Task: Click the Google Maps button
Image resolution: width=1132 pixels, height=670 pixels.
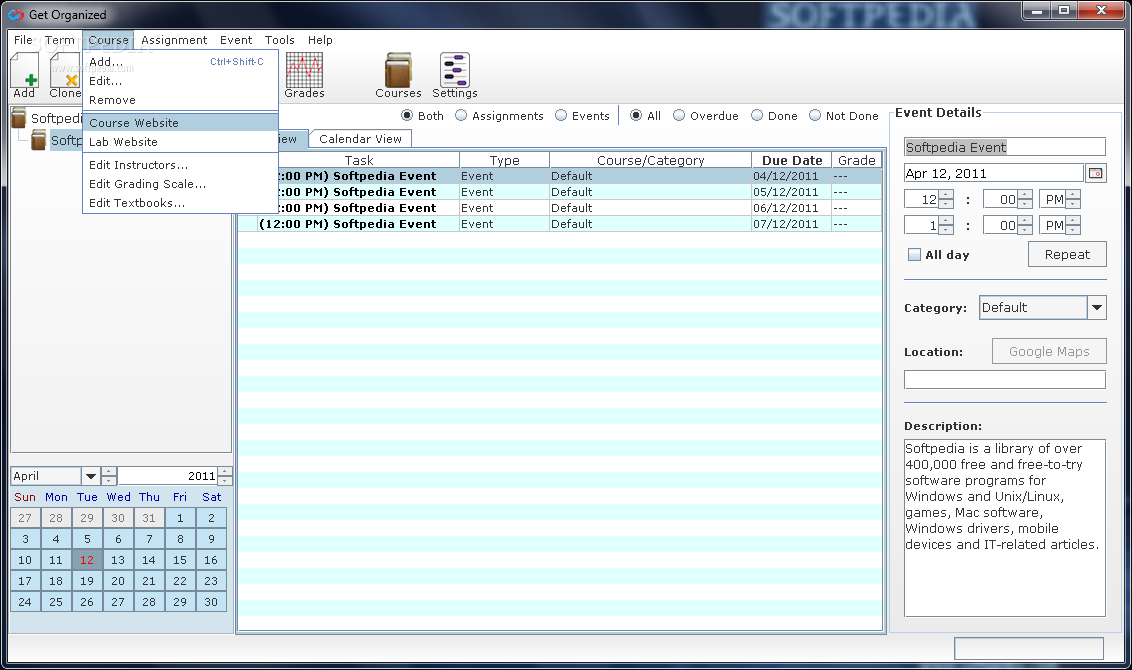Action: (1049, 351)
